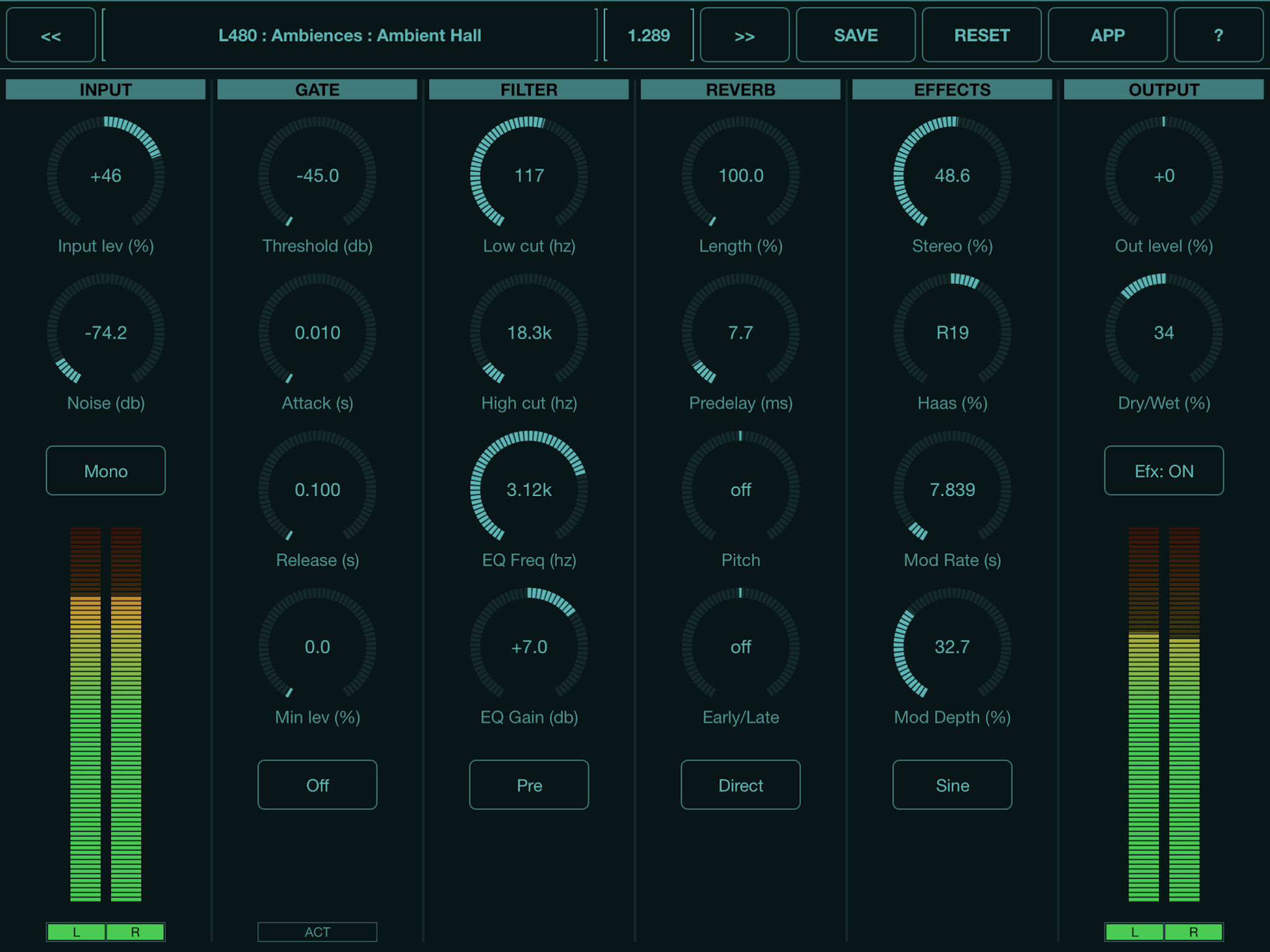This screenshot has width=1270, height=952.
Task: Advance to the next preset
Action: pyautogui.click(x=744, y=35)
